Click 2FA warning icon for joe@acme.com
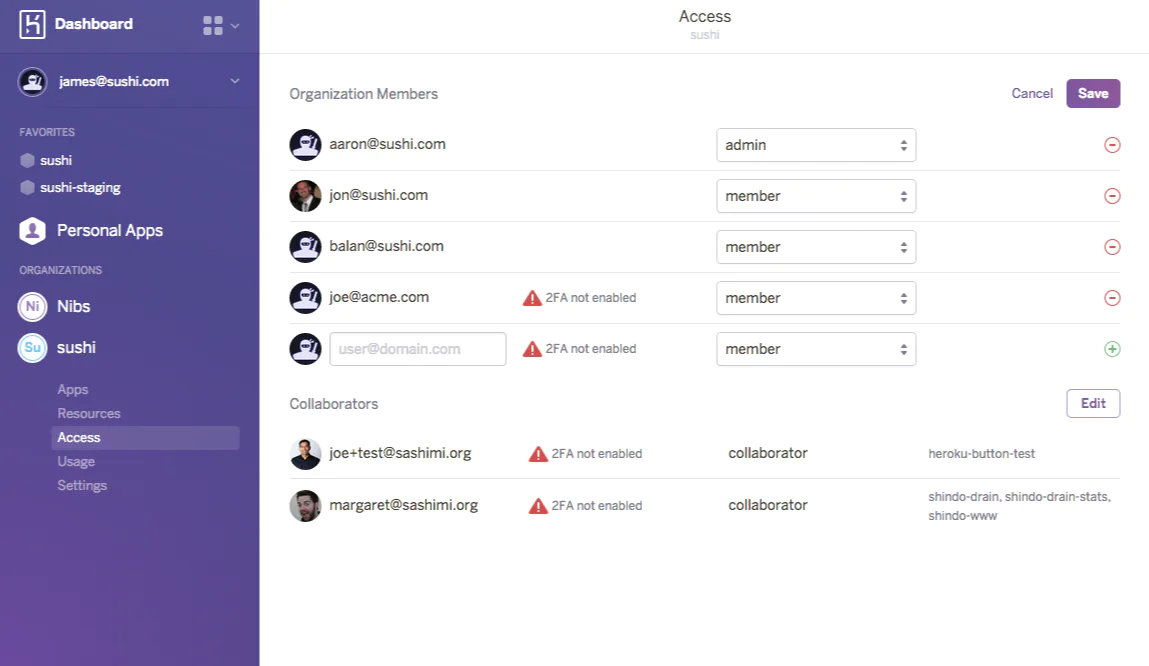 tap(532, 298)
